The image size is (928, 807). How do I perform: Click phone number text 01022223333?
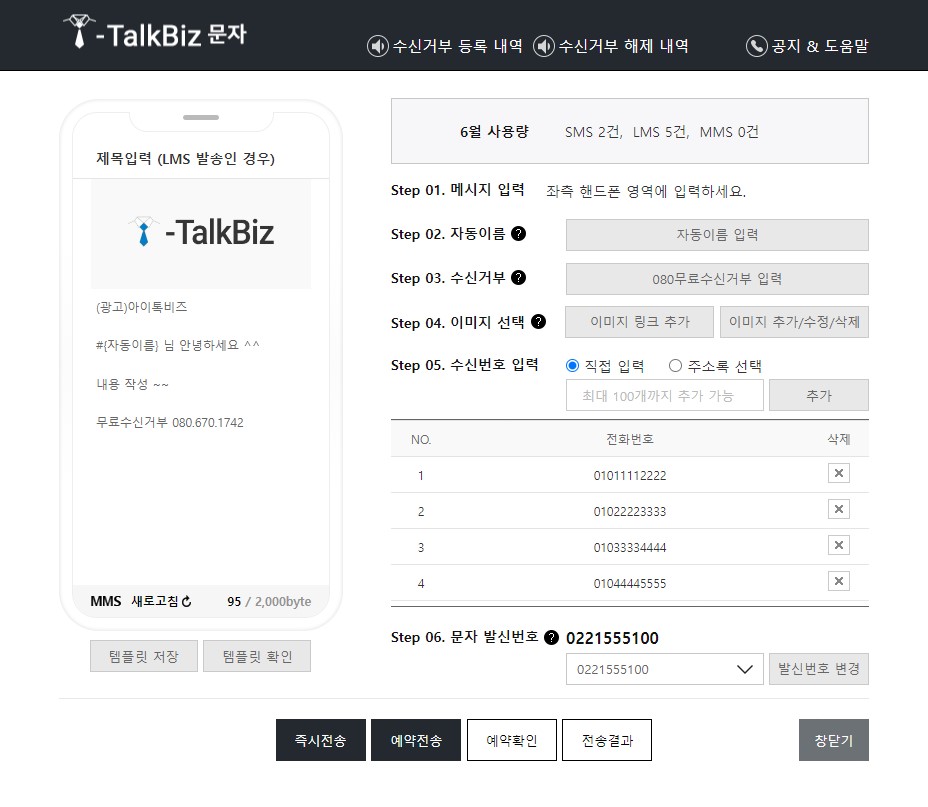(630, 512)
